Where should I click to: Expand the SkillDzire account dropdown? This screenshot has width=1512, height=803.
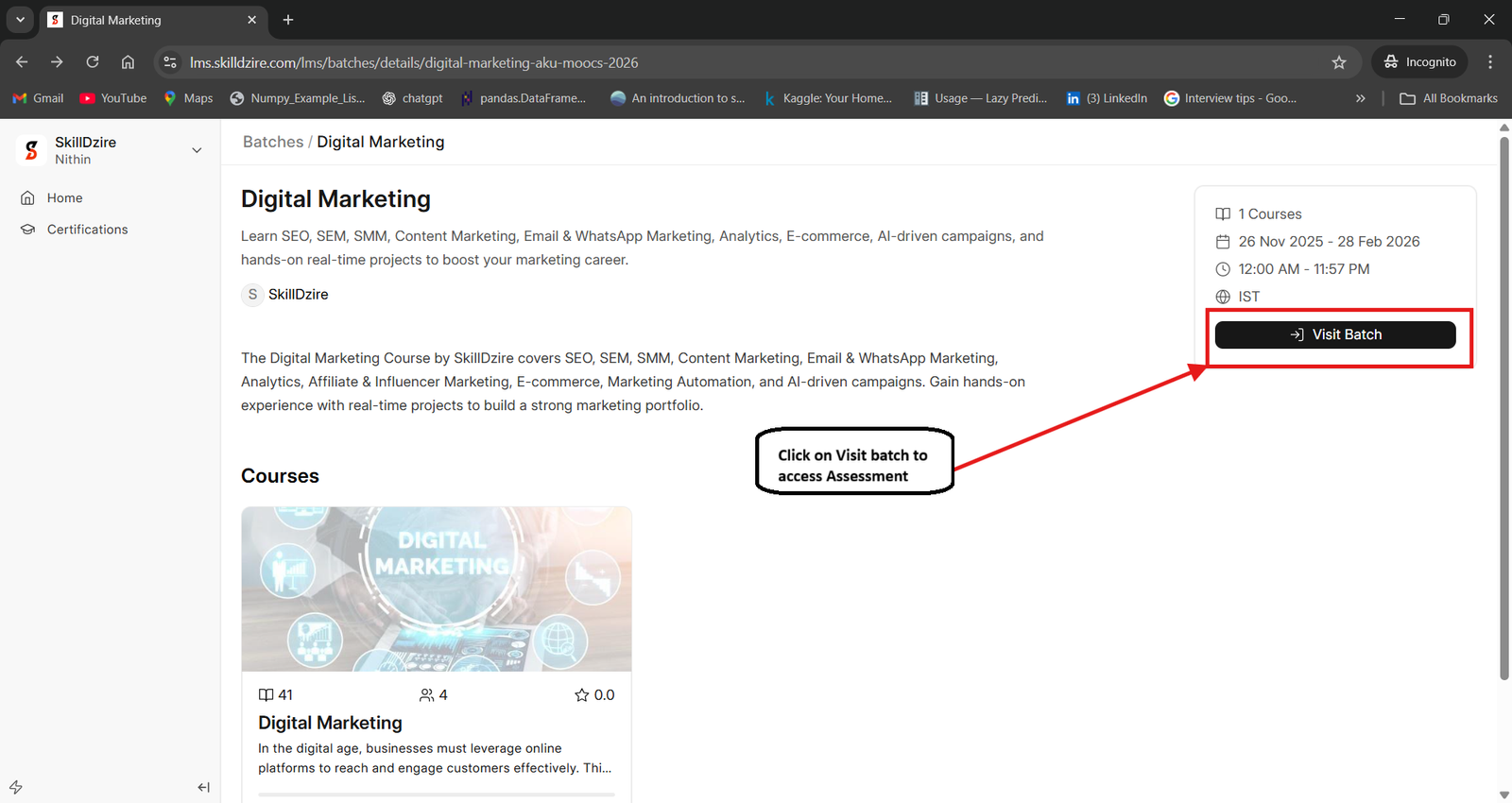197,150
